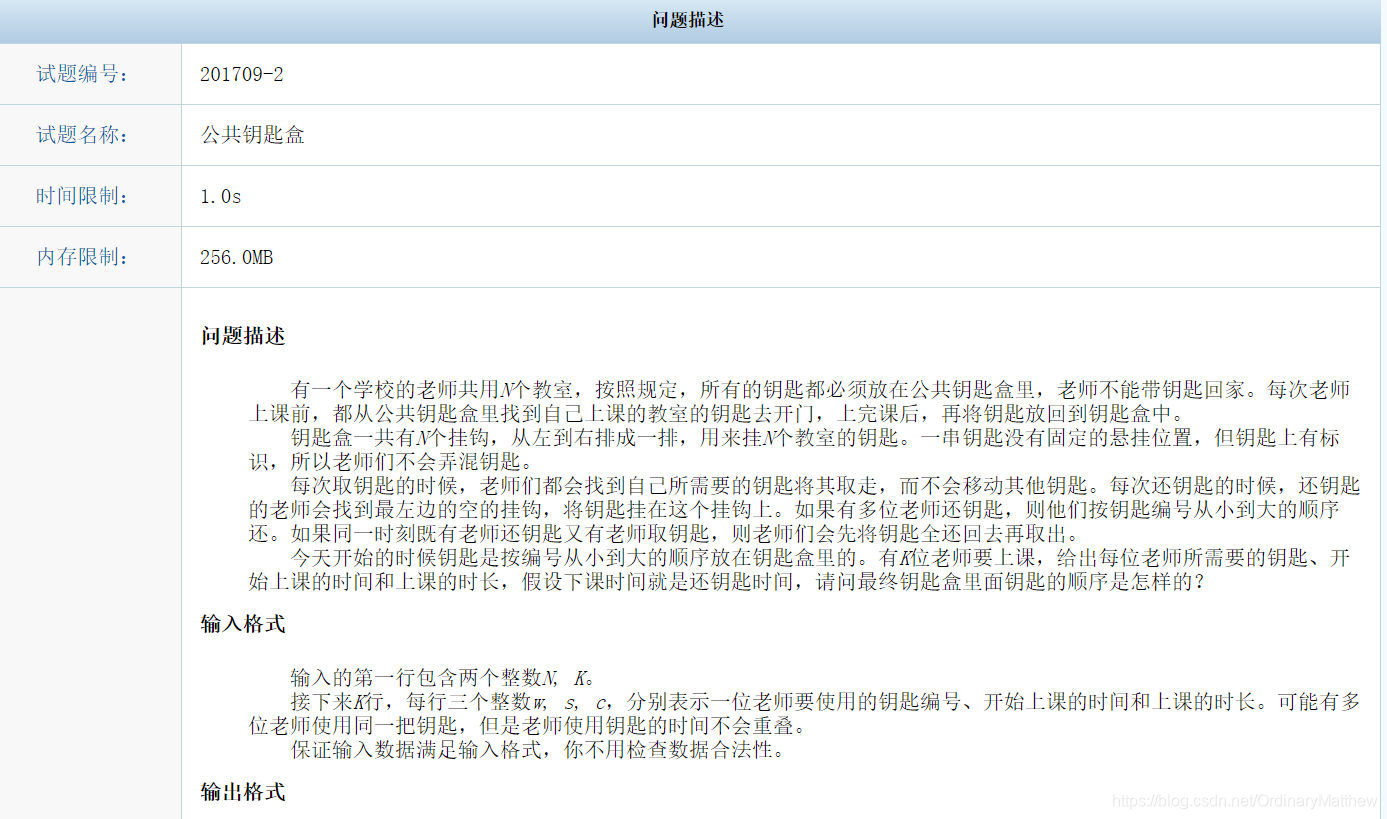Select the 内存限制 label

[x=83, y=257]
